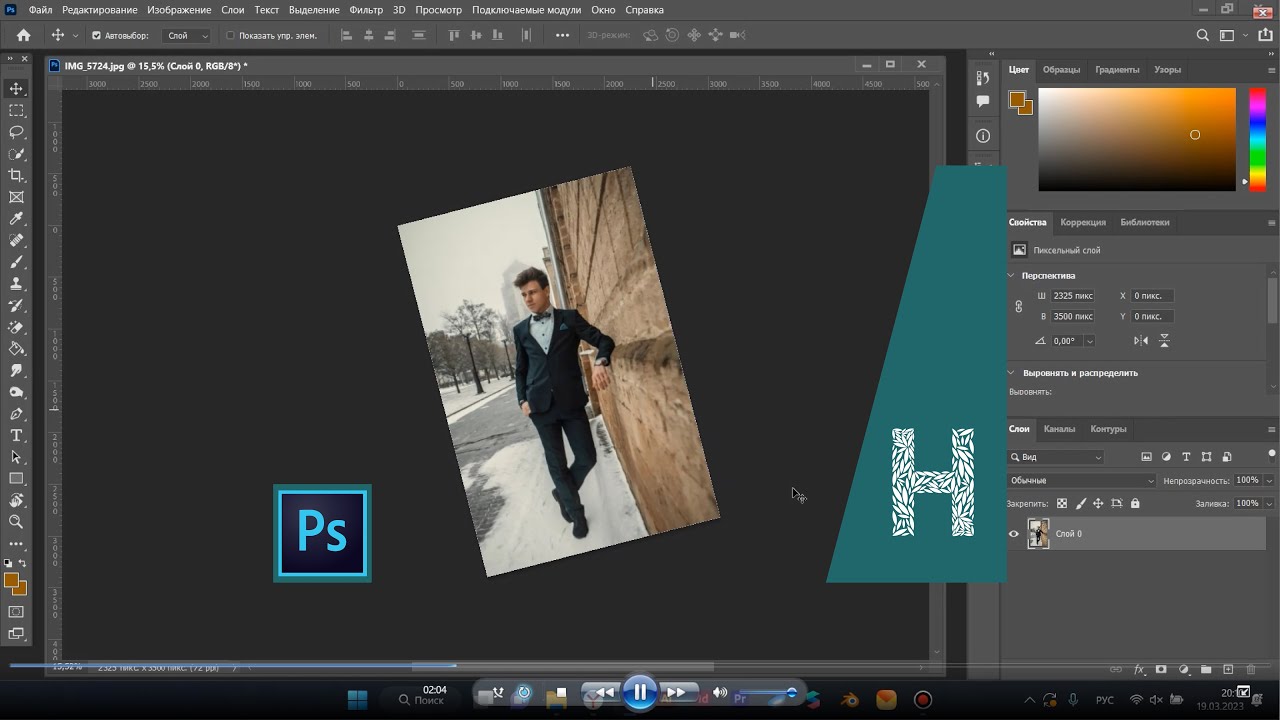Open the Градиенты panel tab
Screen dimensions: 1280x720
[x=1117, y=70]
